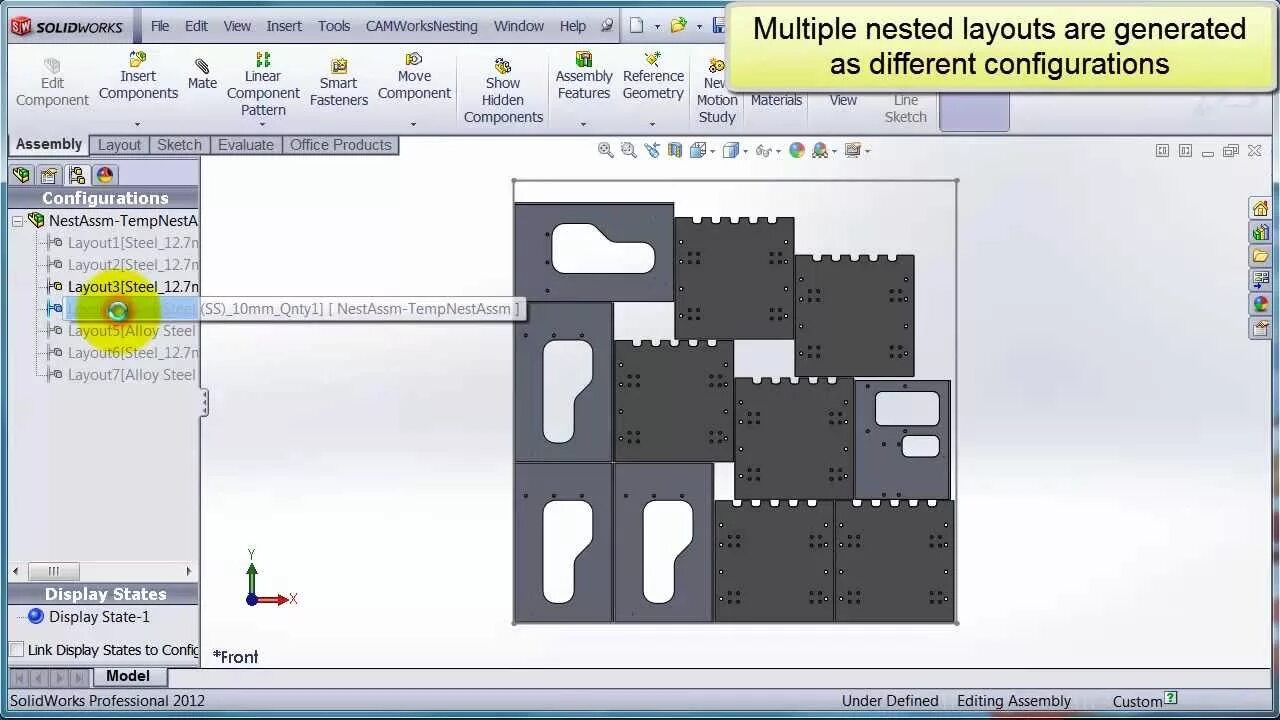This screenshot has width=1280, height=720.
Task: Expand the Move Component dropdown arrow
Action: pyautogui.click(x=414, y=125)
